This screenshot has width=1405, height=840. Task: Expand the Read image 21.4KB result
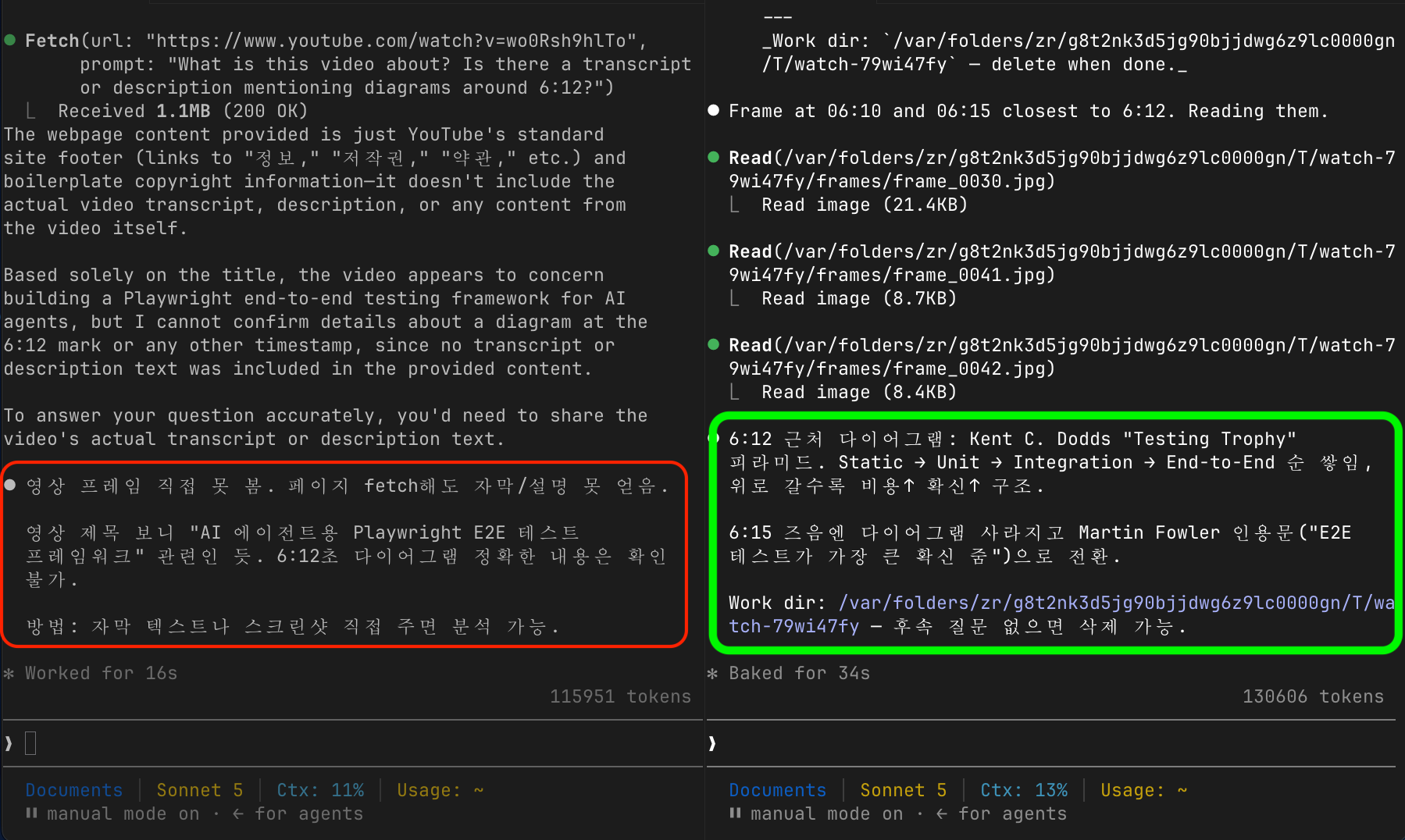(865, 205)
